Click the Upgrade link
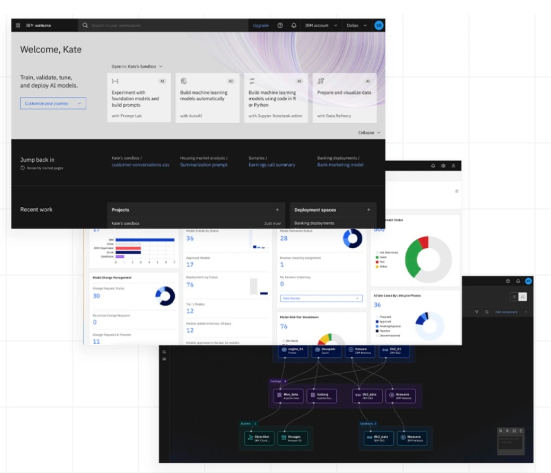 (x=261, y=25)
